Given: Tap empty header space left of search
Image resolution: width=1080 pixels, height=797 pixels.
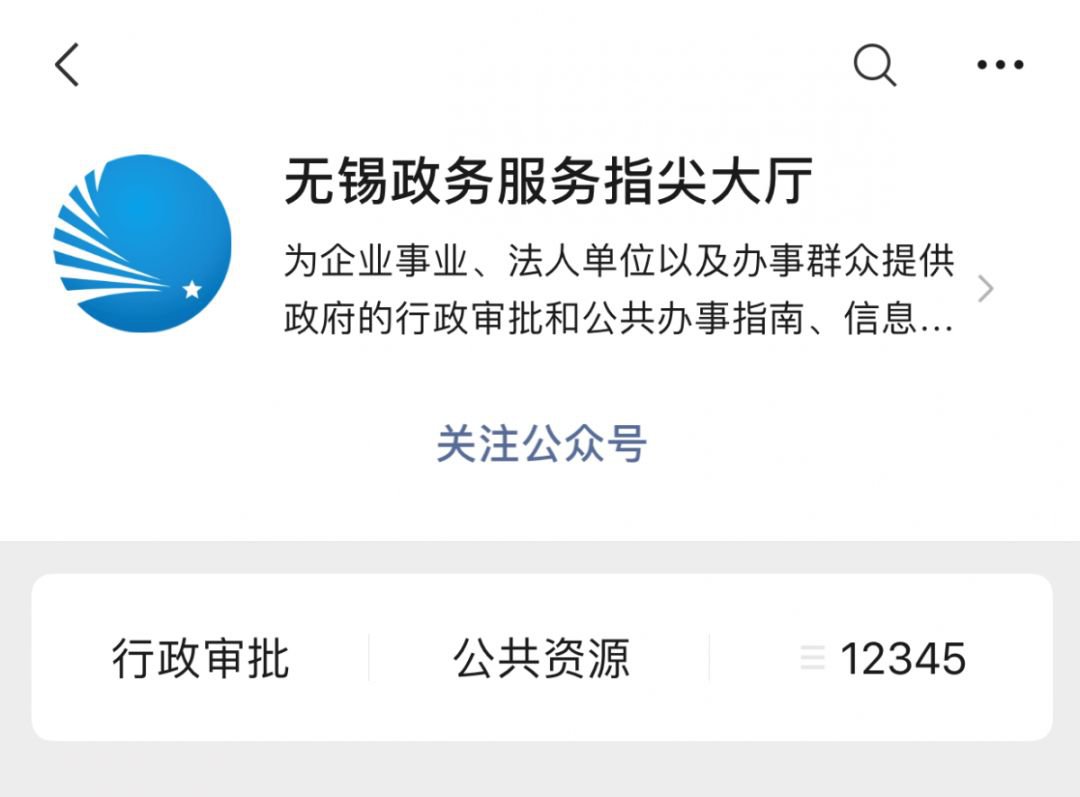Looking at the screenshot, I should click(x=461, y=65).
